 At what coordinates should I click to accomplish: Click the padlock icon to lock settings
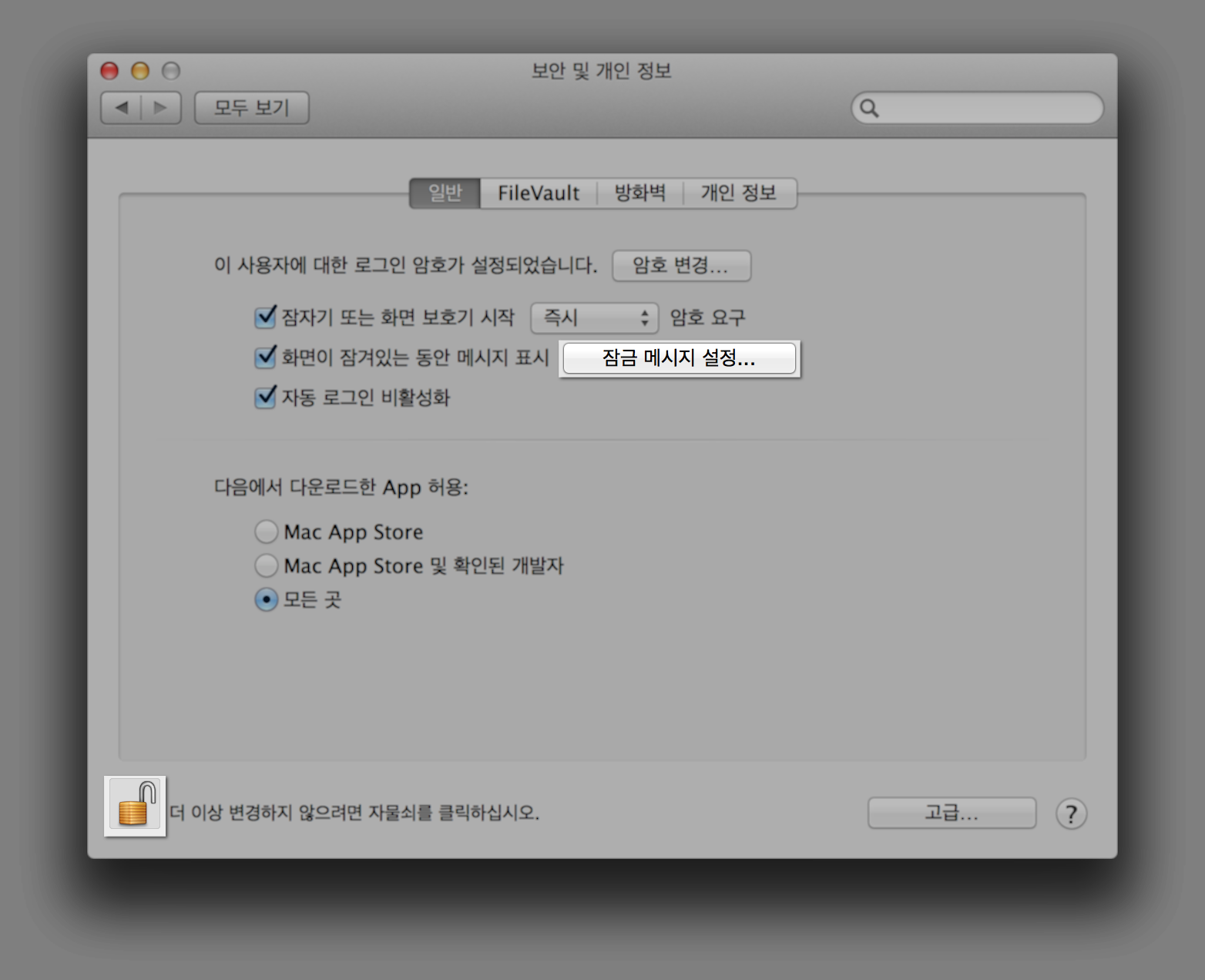135,806
